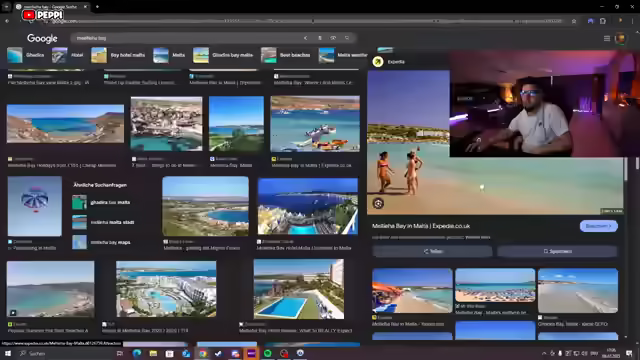Open the Windows Start menu
Viewport: 640px width, 360px height.
pos(8,353)
